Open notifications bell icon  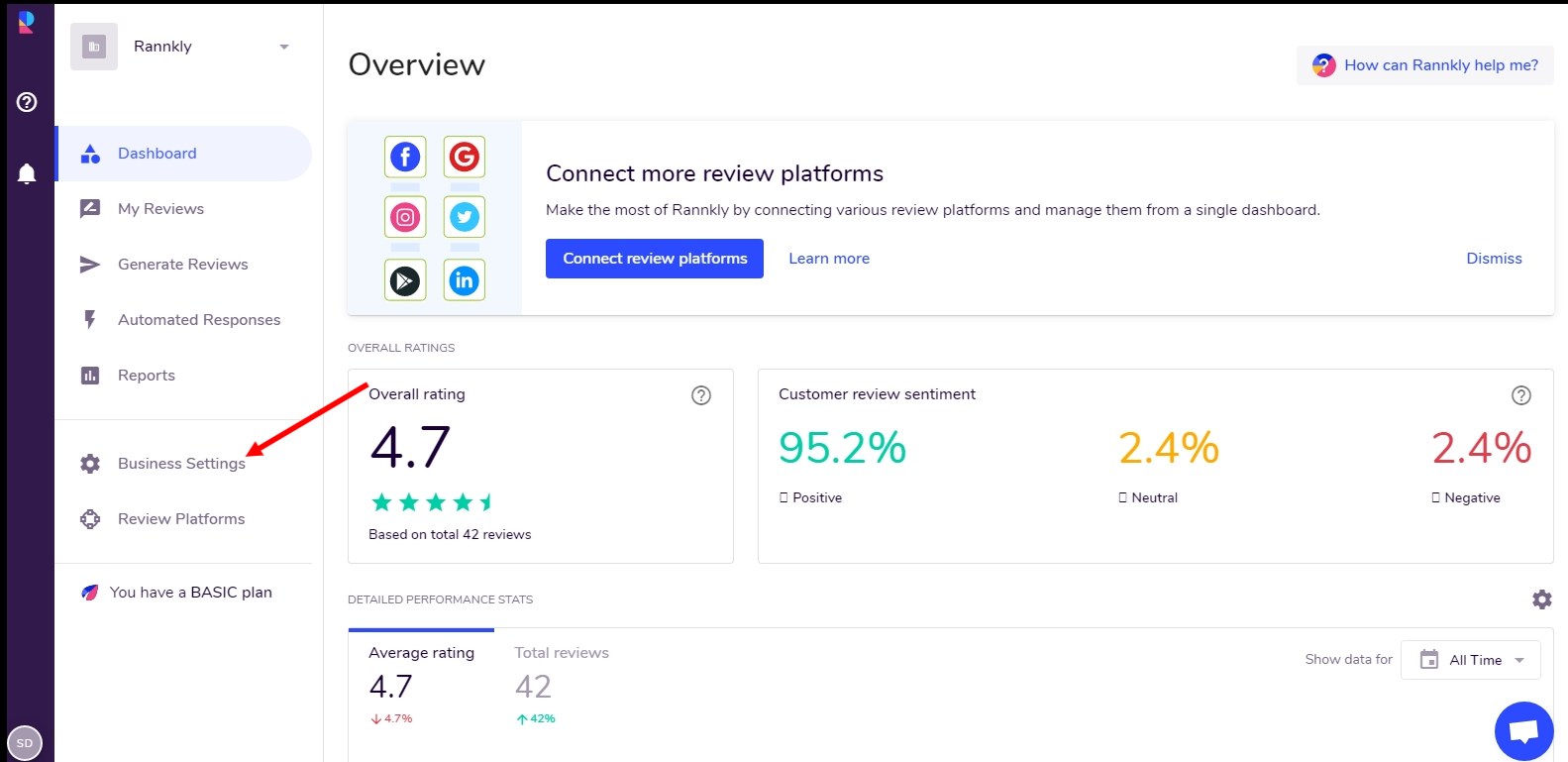click(27, 173)
